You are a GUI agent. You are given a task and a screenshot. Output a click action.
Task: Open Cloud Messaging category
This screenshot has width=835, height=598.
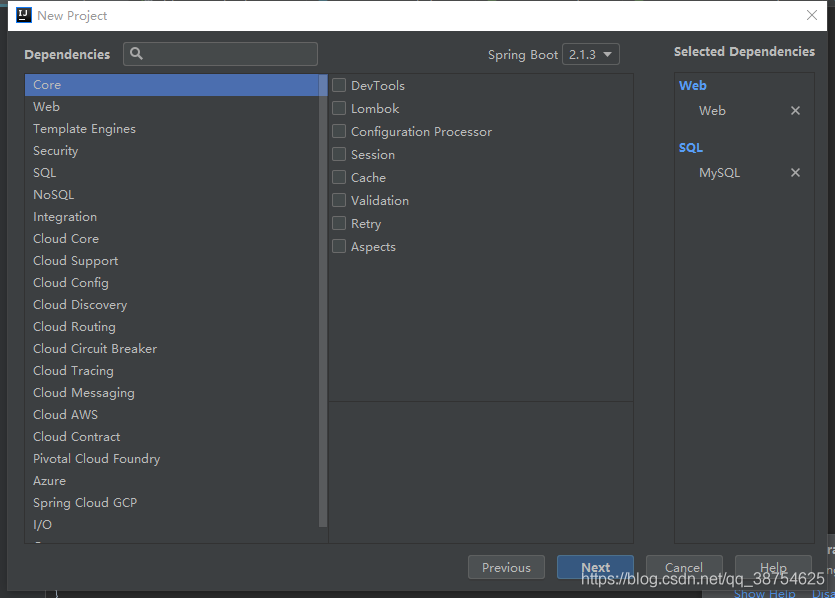[x=171, y=393]
